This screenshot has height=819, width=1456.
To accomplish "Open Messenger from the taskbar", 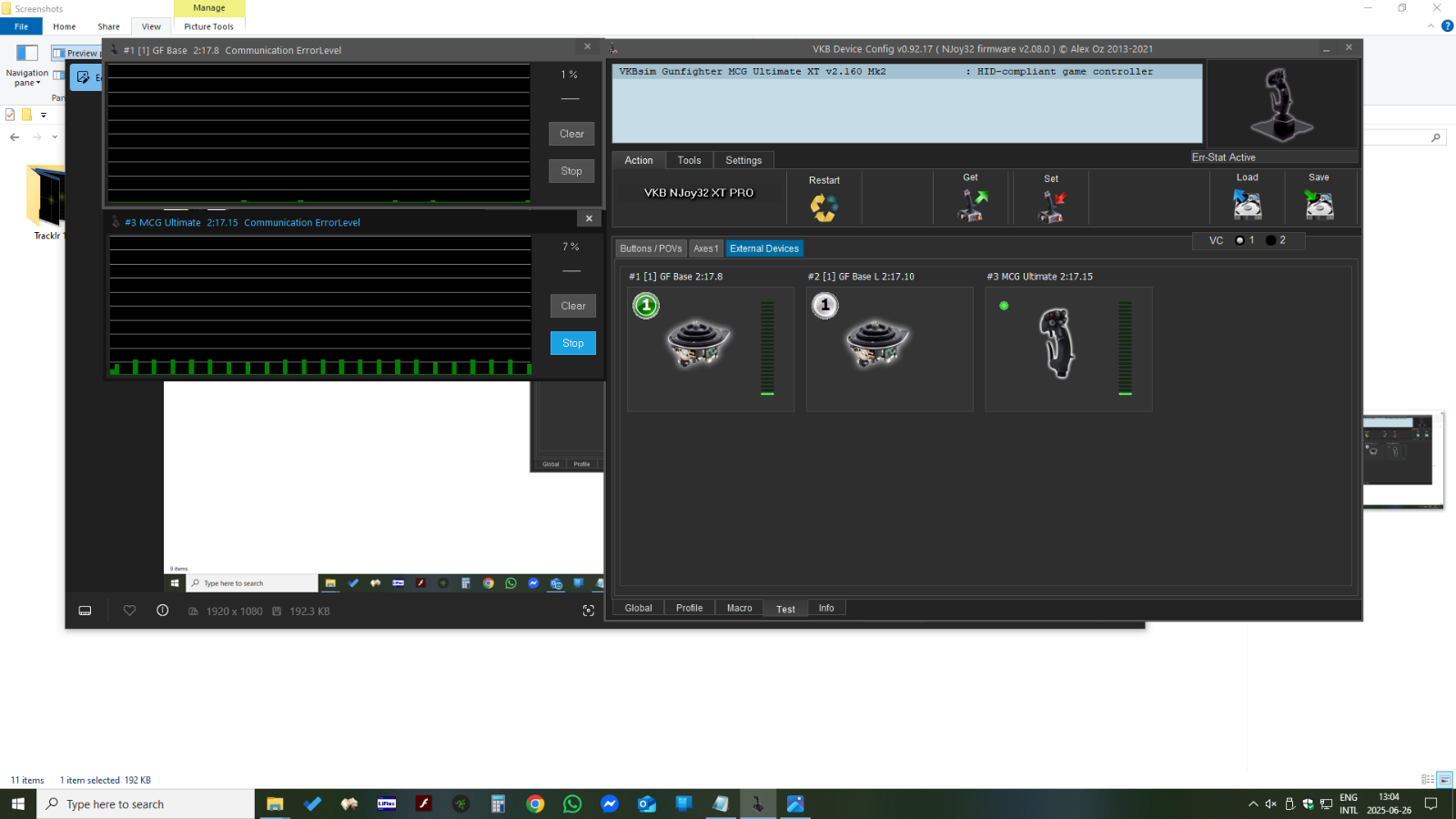I will [x=610, y=804].
